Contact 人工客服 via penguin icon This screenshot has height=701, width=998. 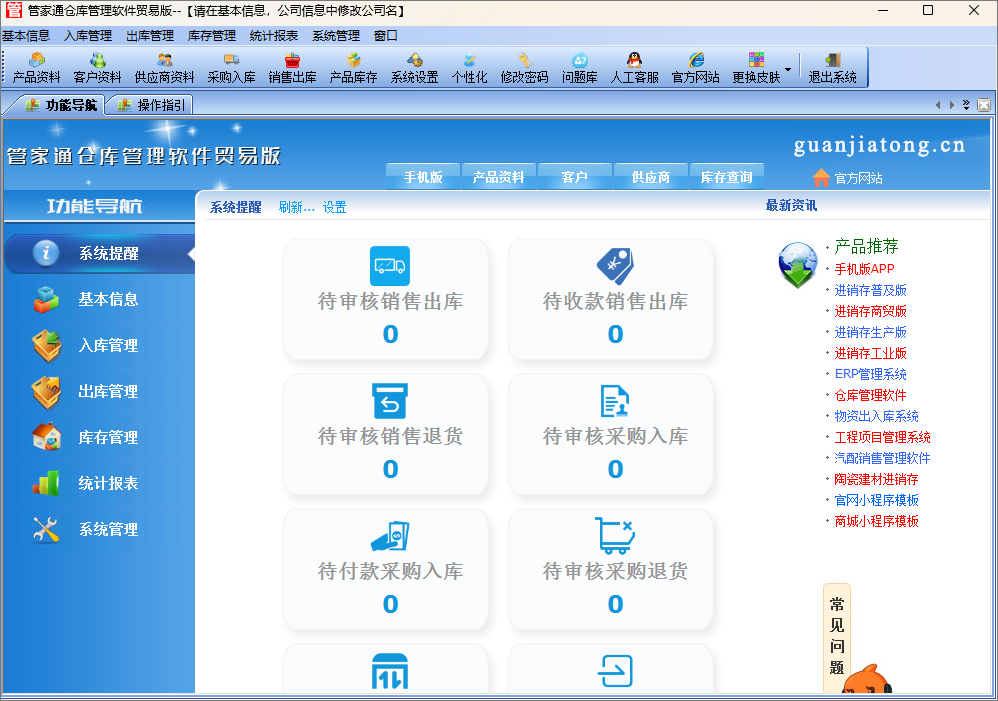pyautogui.click(x=635, y=68)
